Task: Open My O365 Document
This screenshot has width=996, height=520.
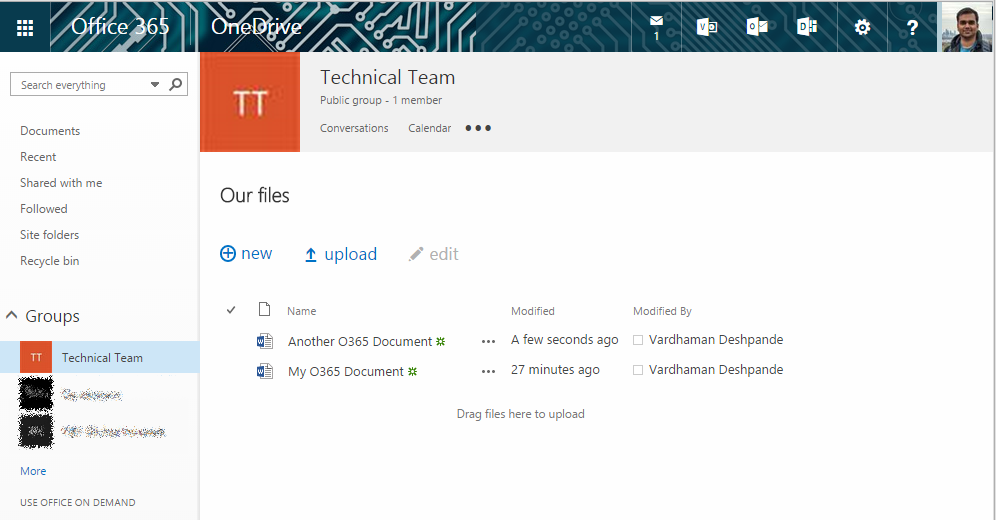Action: pos(346,371)
